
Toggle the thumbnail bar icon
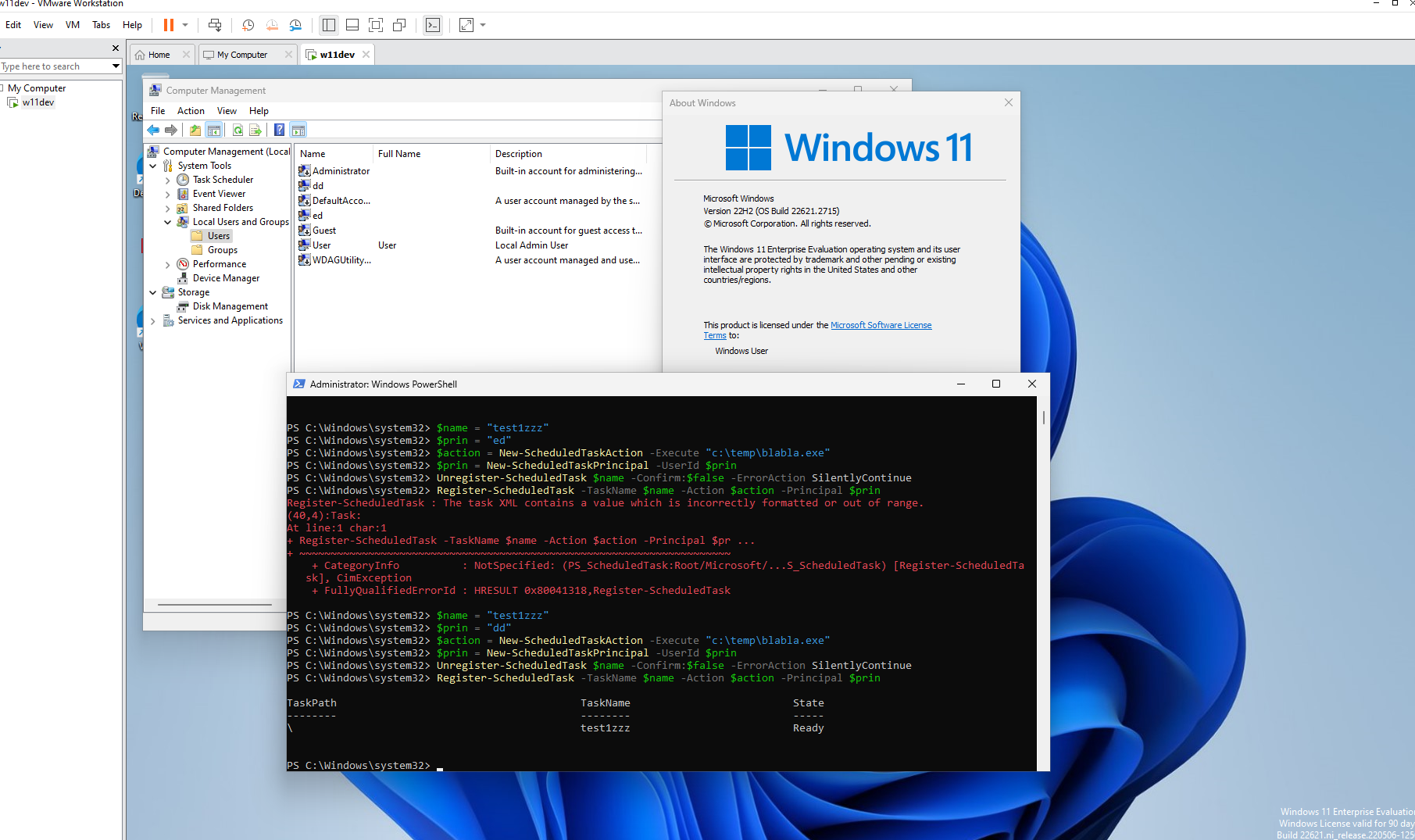pyautogui.click(x=352, y=25)
